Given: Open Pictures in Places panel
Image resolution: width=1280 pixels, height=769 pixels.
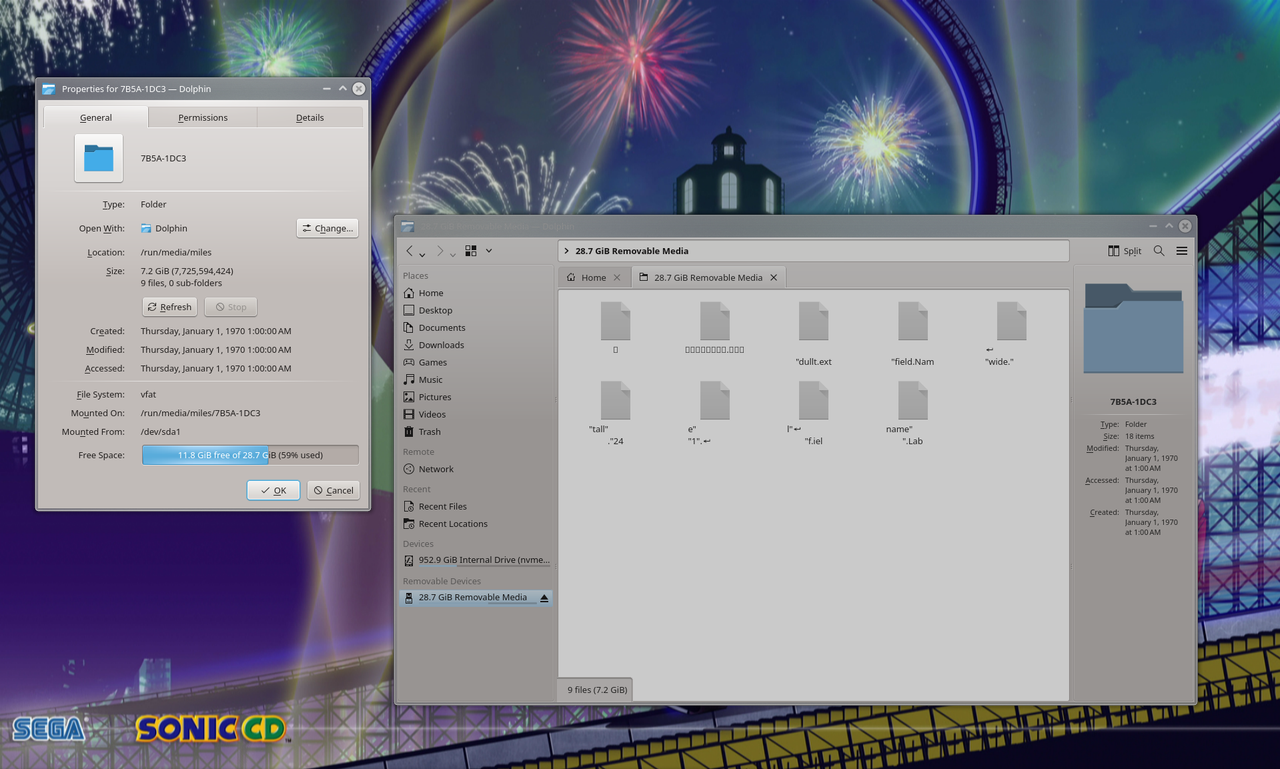Looking at the screenshot, I should (x=476, y=397).
